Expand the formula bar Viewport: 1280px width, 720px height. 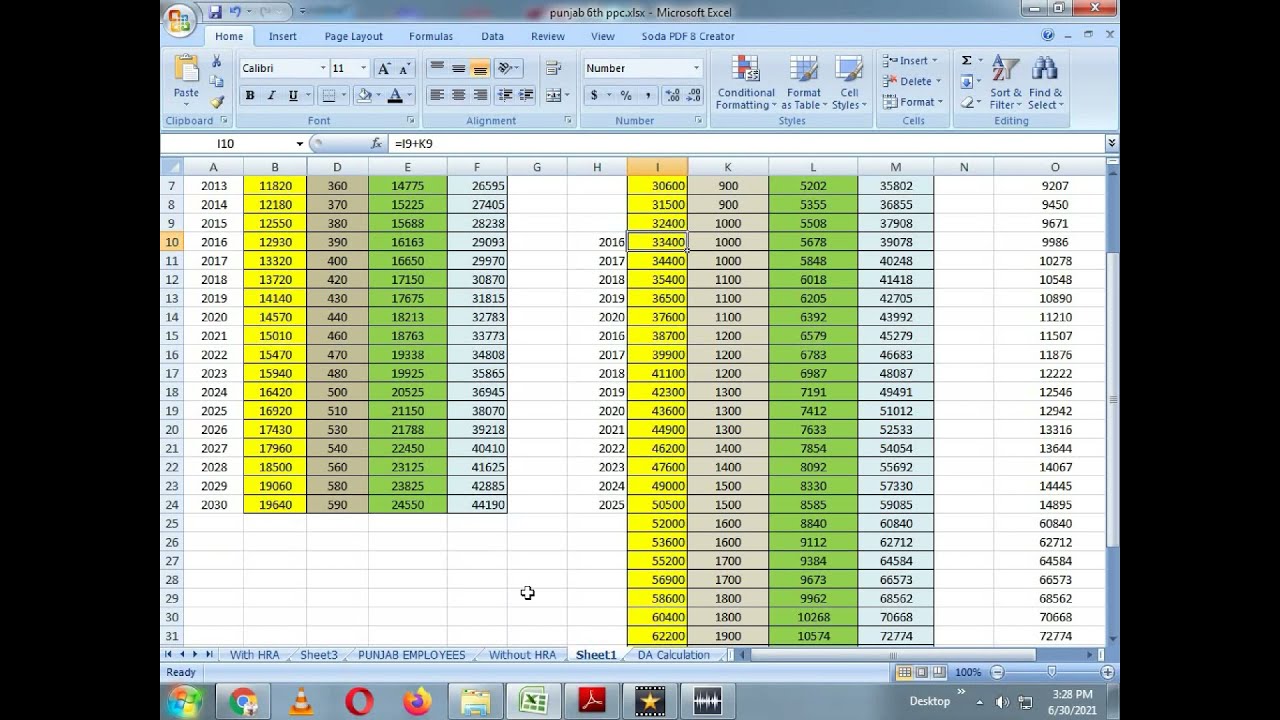[1111, 144]
